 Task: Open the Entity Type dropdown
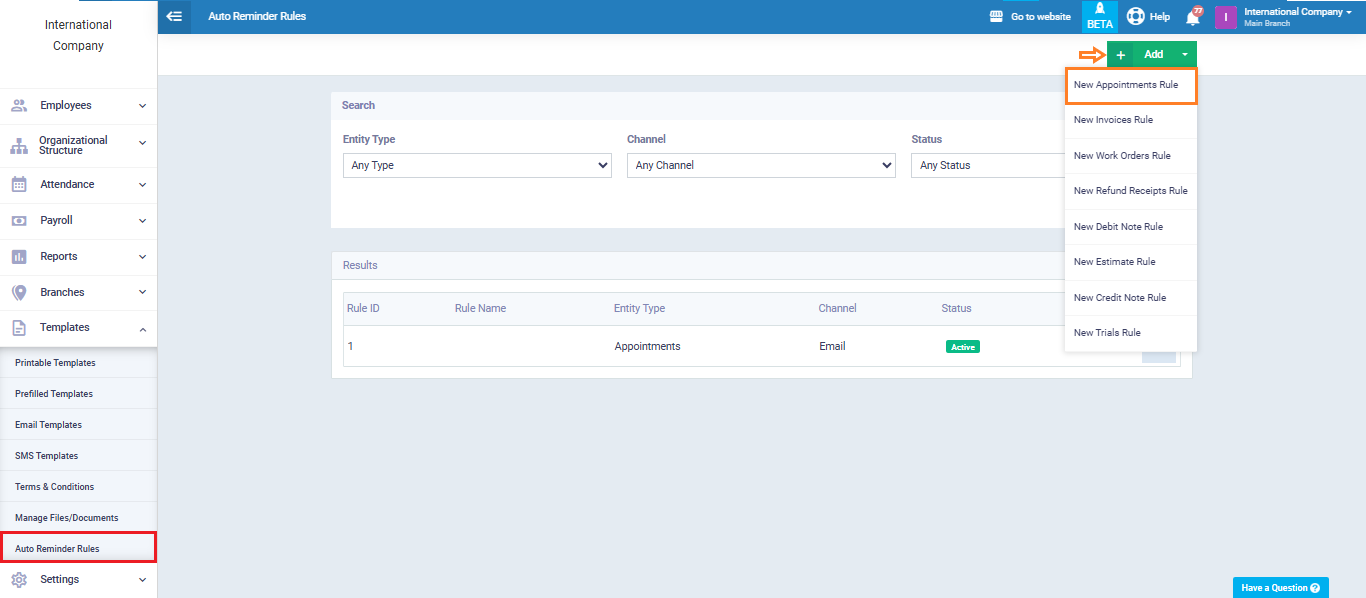476,166
